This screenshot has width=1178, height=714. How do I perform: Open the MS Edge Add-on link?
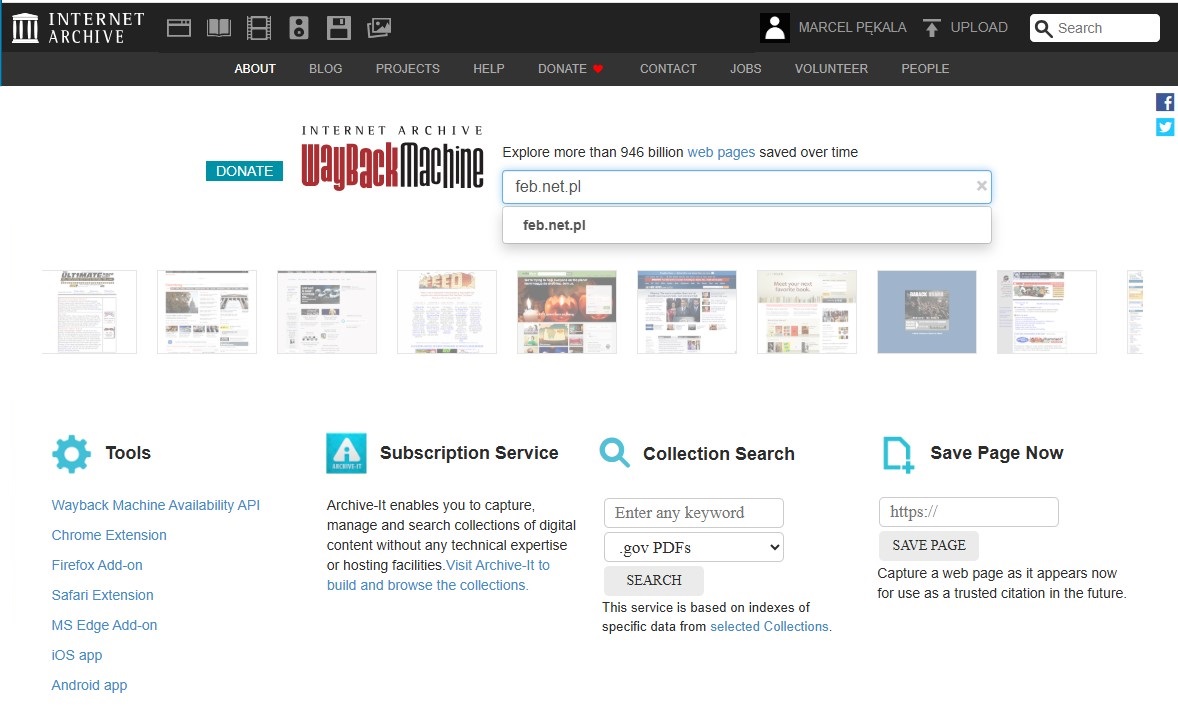tap(104, 625)
